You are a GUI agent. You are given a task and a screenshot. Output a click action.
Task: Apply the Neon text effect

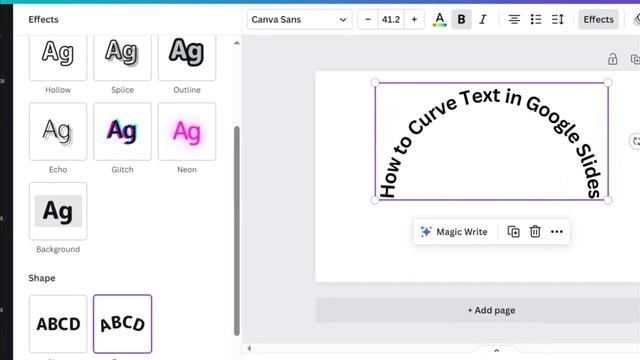(187, 131)
